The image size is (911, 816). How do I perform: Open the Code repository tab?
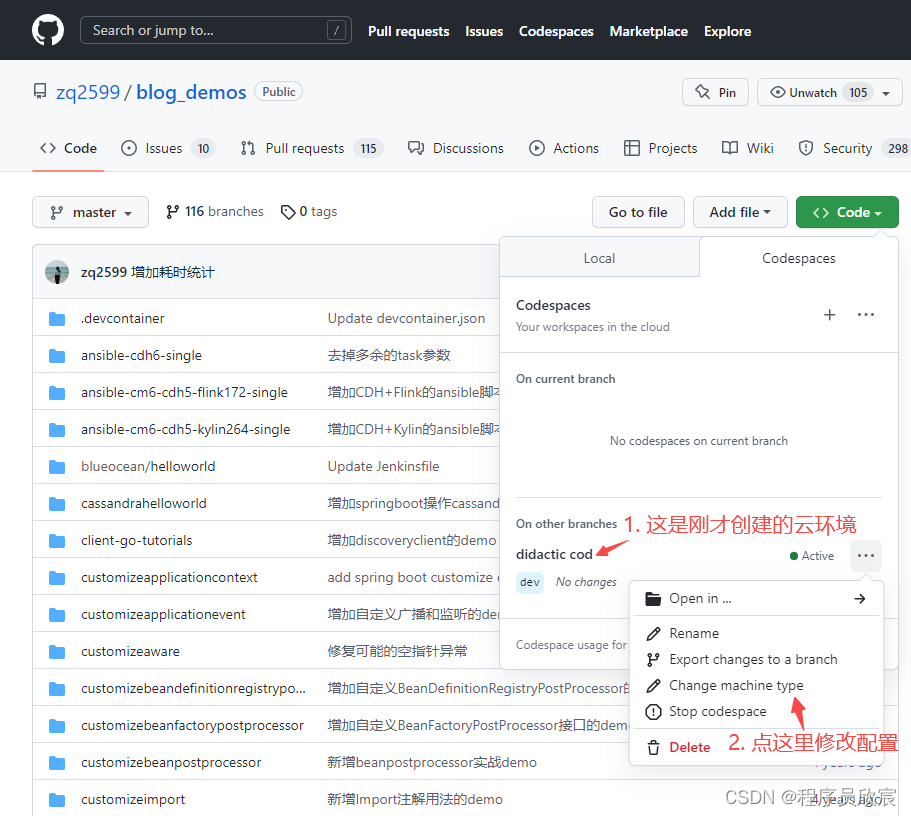[69, 148]
